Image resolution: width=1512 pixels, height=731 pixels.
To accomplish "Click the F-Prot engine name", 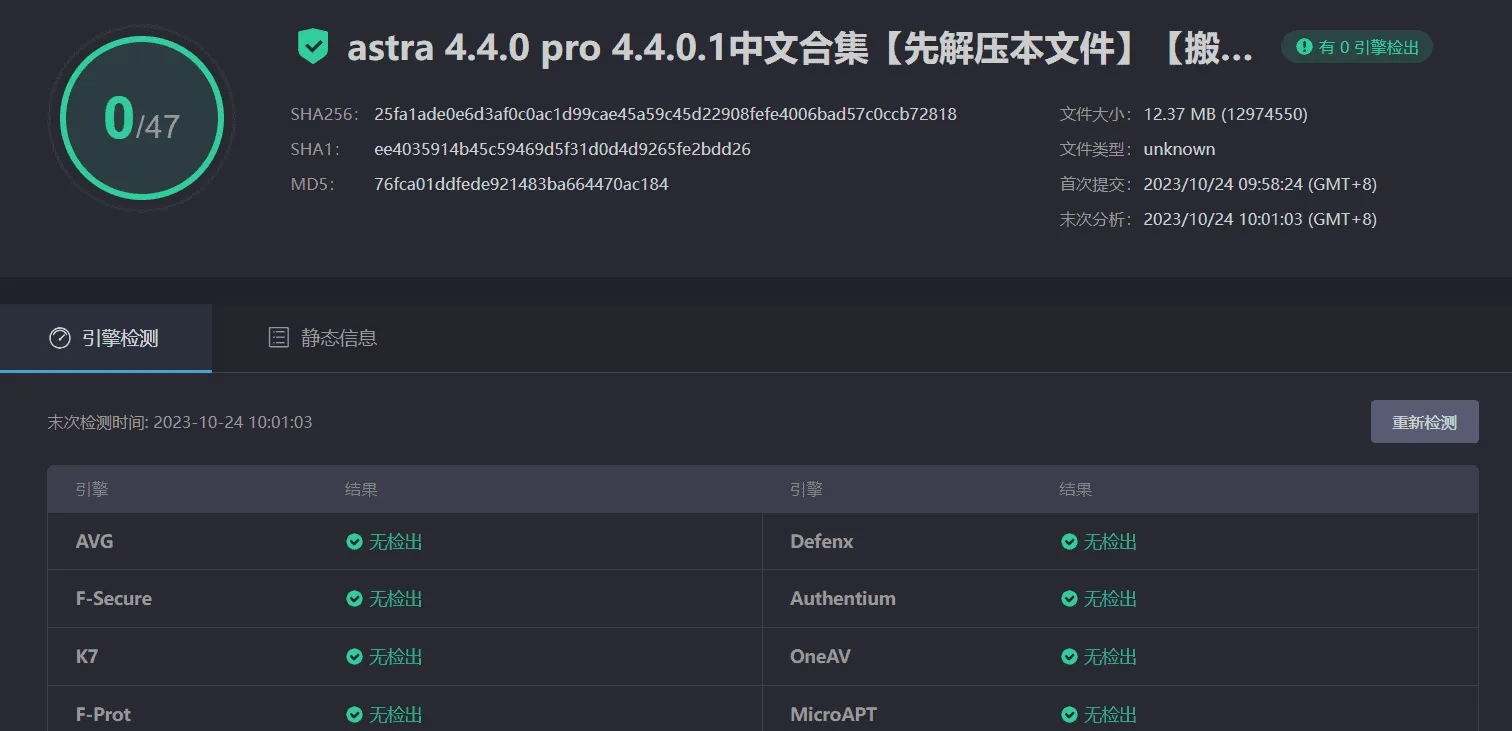I will [103, 715].
